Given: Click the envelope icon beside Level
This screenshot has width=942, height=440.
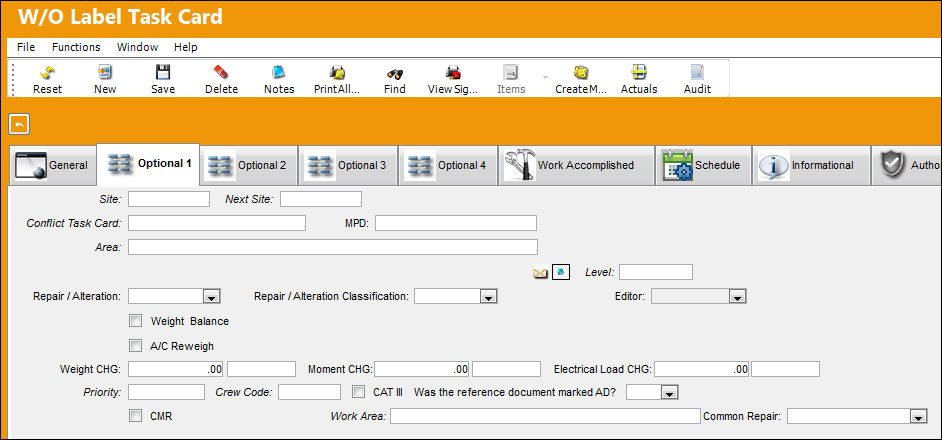Looking at the screenshot, I should [540, 273].
